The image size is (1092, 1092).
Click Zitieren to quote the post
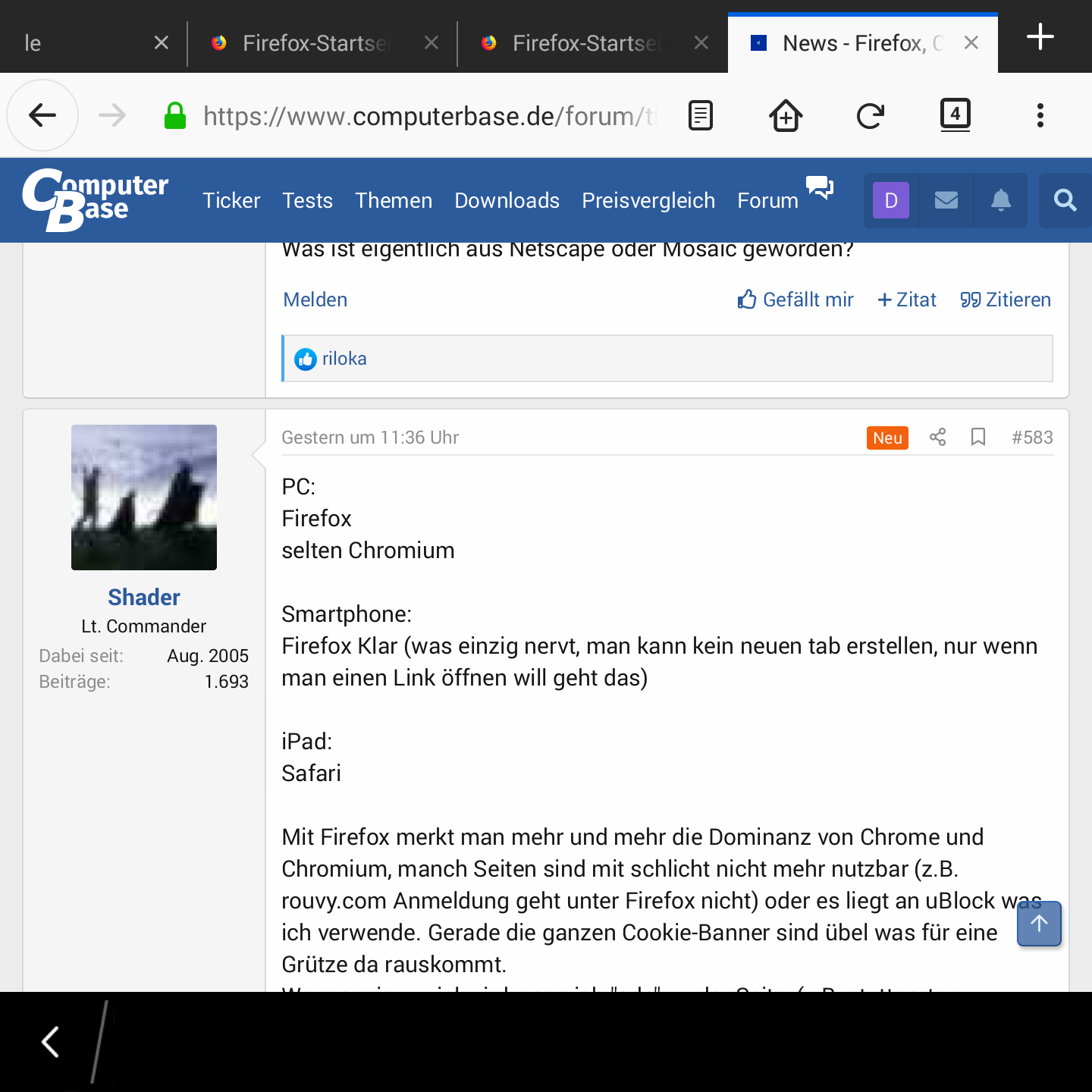coord(1006,300)
